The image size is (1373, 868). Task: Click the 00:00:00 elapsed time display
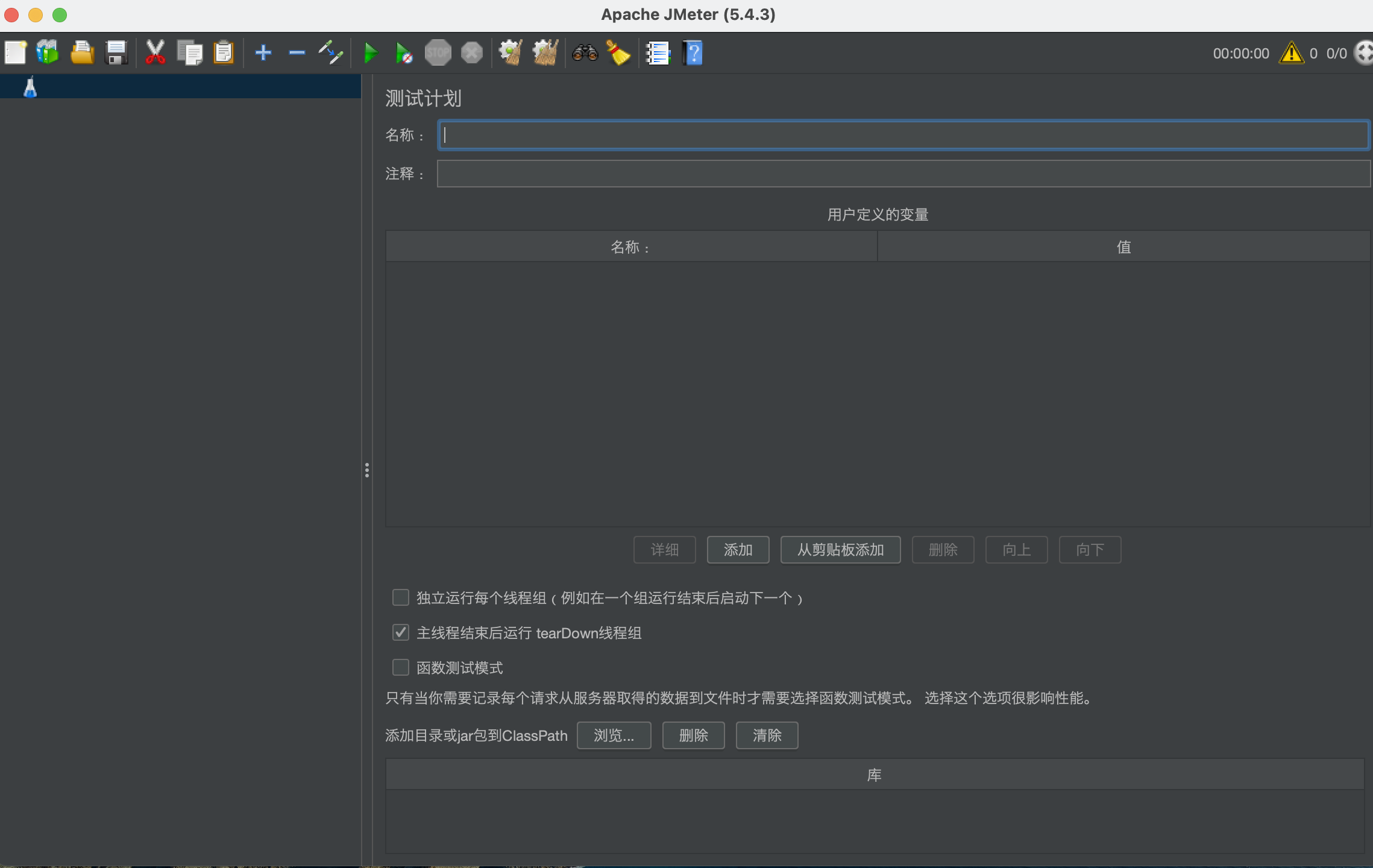point(1241,54)
